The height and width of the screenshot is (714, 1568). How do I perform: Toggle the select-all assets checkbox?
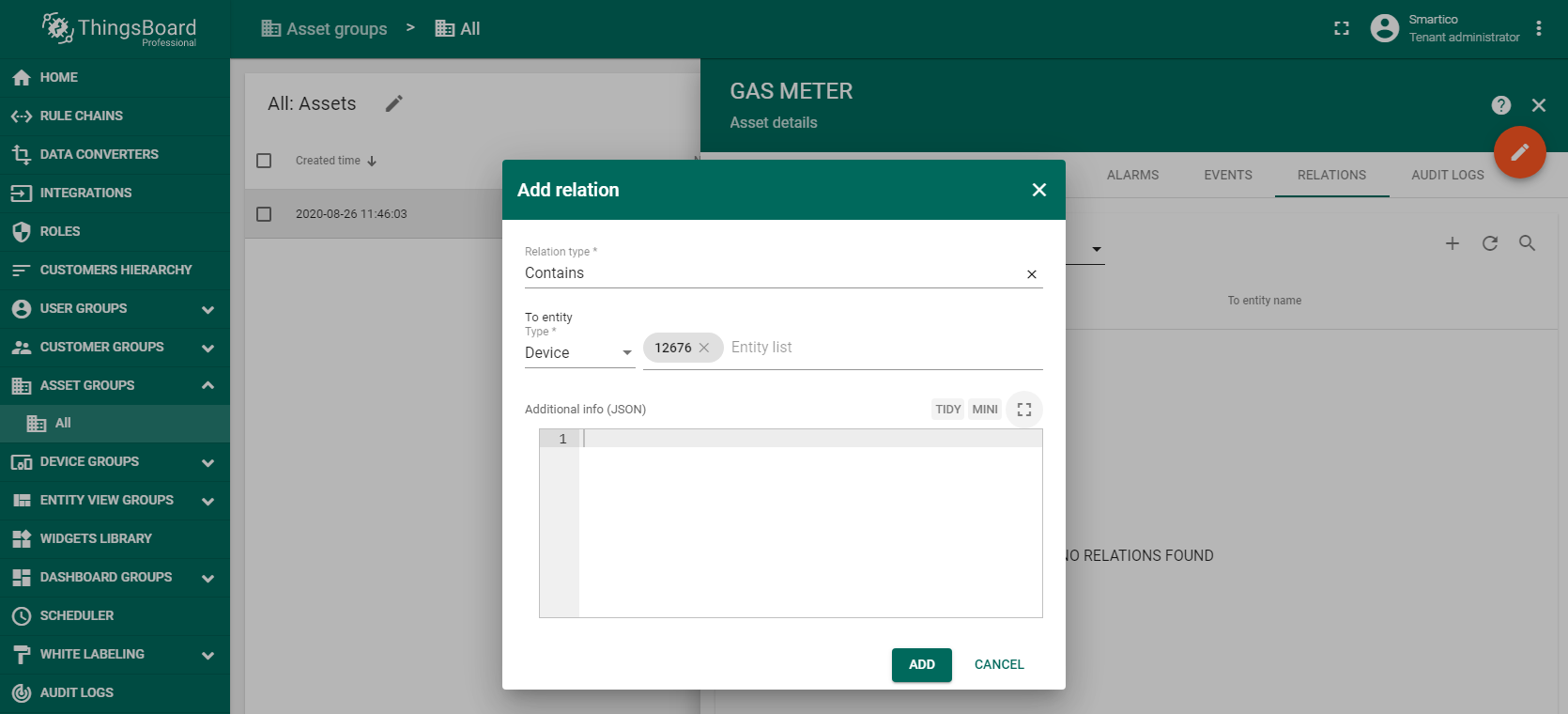[x=264, y=161]
